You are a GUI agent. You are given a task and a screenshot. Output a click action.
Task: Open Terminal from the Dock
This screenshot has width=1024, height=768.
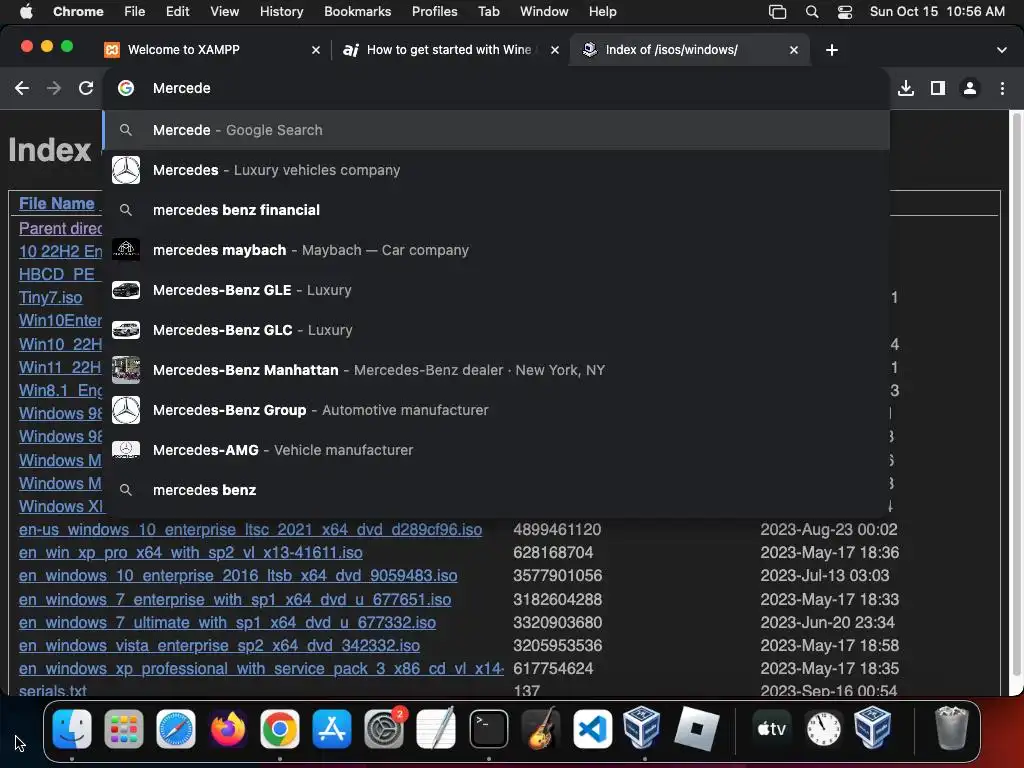coord(488,729)
